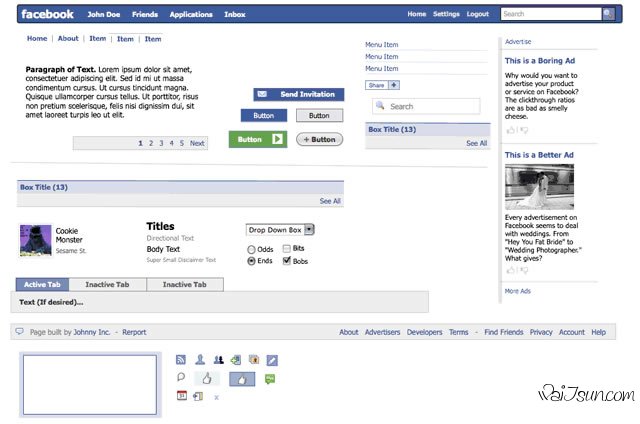640x424 pixels.
Task: Open Inbox in the top navigation
Action: click(235, 14)
